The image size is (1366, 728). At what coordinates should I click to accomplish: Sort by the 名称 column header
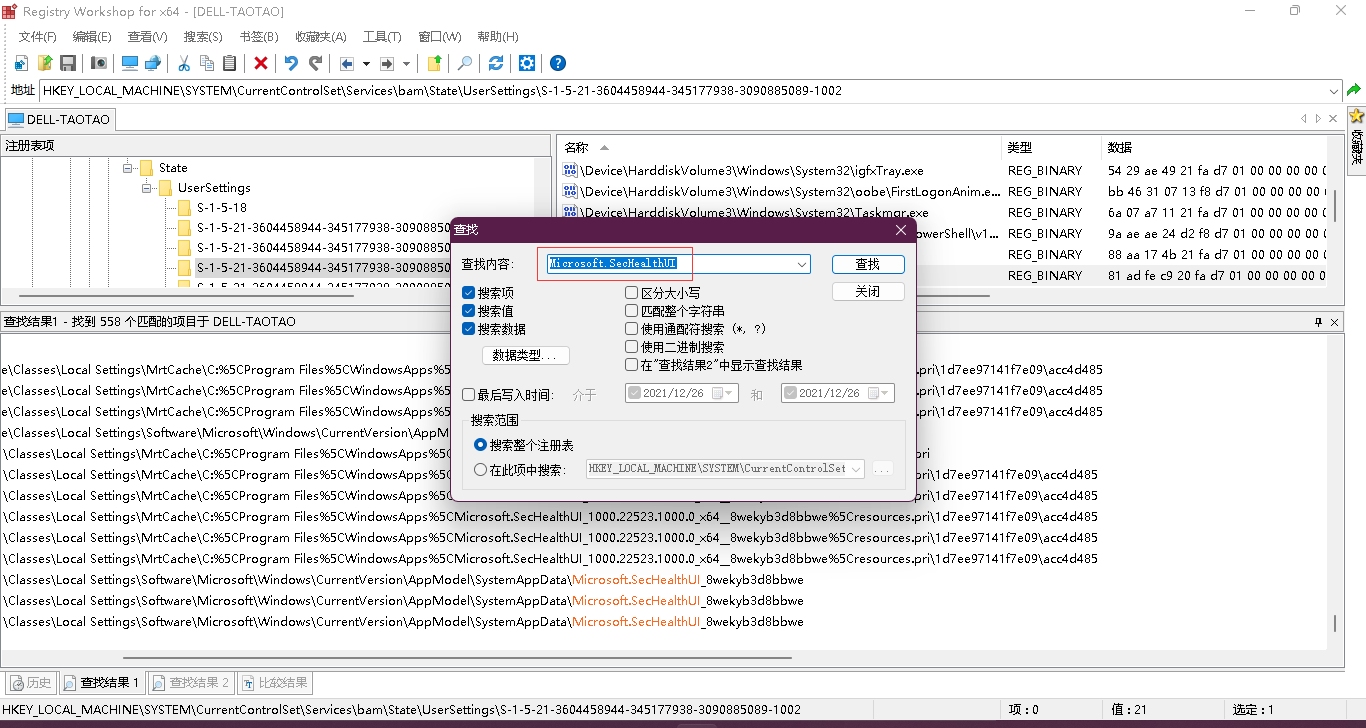point(780,148)
